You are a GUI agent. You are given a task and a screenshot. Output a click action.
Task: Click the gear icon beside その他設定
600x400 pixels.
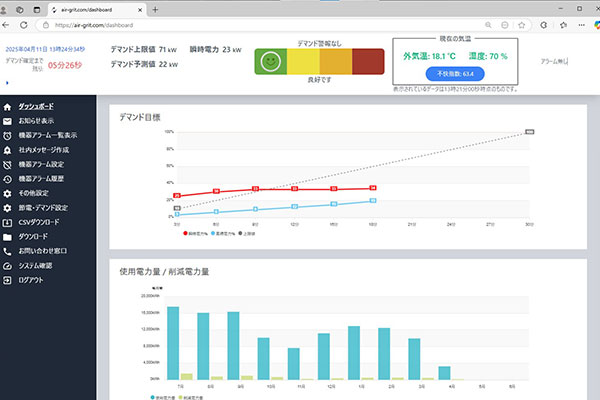(x=8, y=193)
